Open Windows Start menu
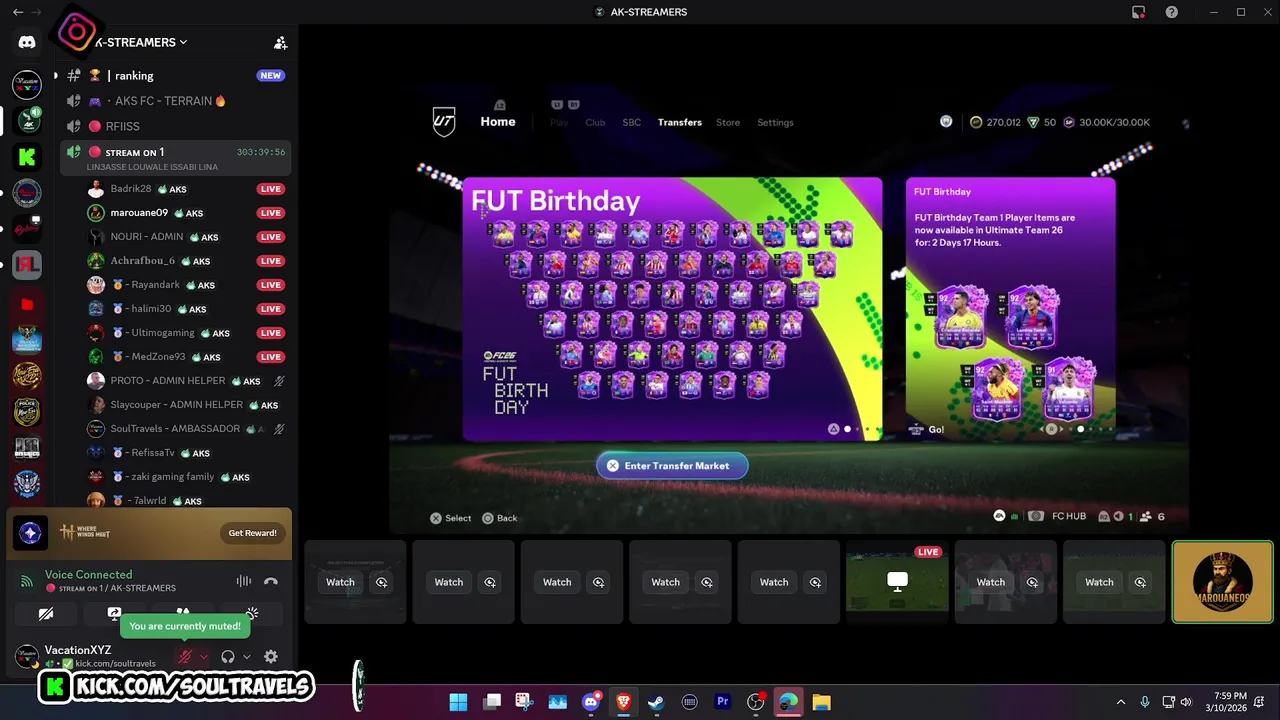Screen dimensions: 1280x720 coord(458,702)
